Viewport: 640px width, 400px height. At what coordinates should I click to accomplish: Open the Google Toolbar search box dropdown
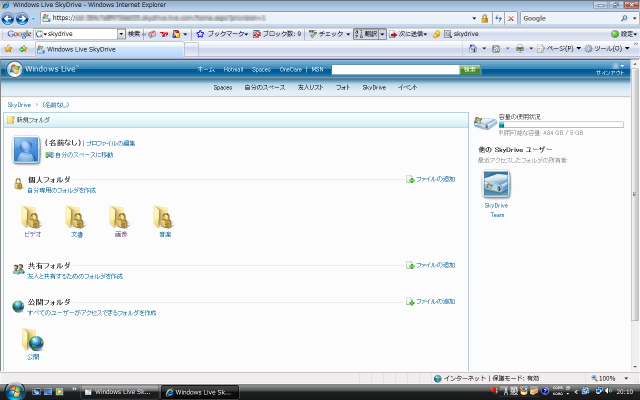(121, 34)
